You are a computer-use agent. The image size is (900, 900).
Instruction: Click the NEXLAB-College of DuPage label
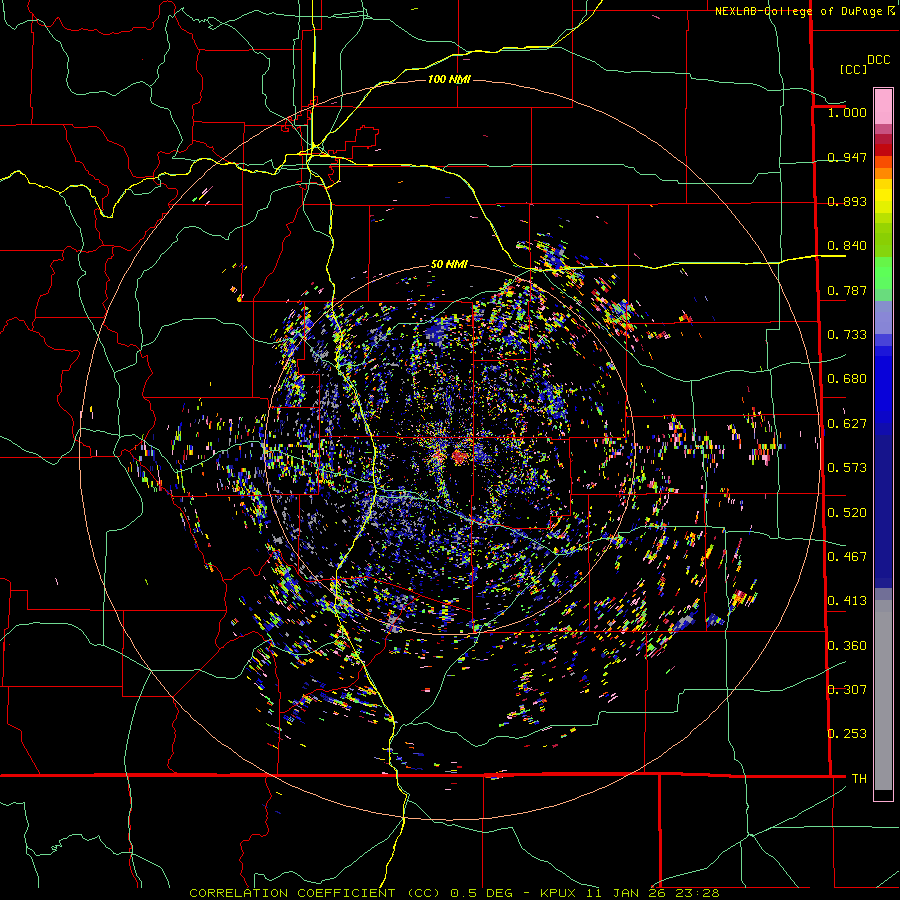point(798,11)
